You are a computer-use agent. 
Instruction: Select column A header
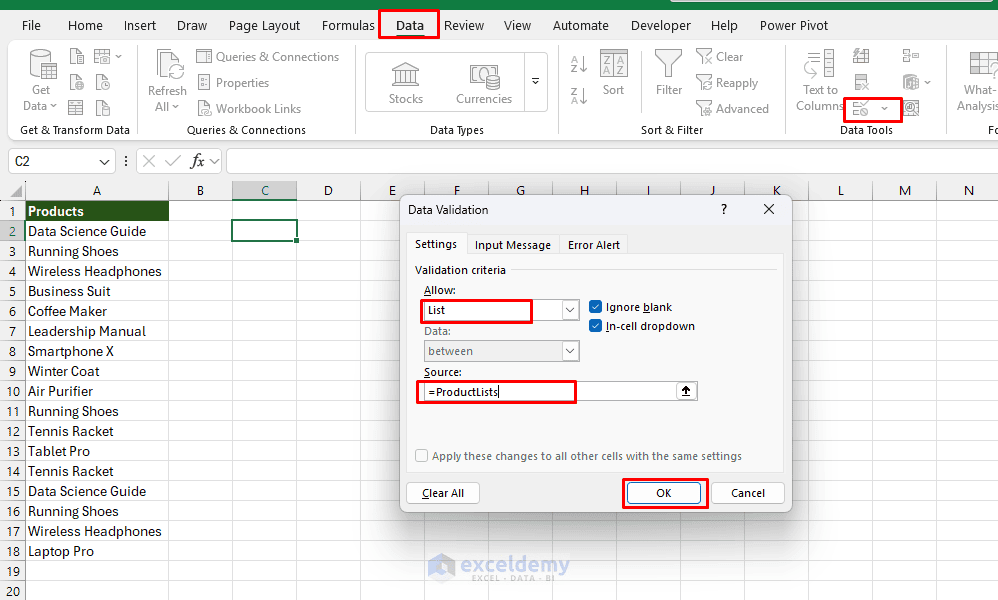(97, 190)
